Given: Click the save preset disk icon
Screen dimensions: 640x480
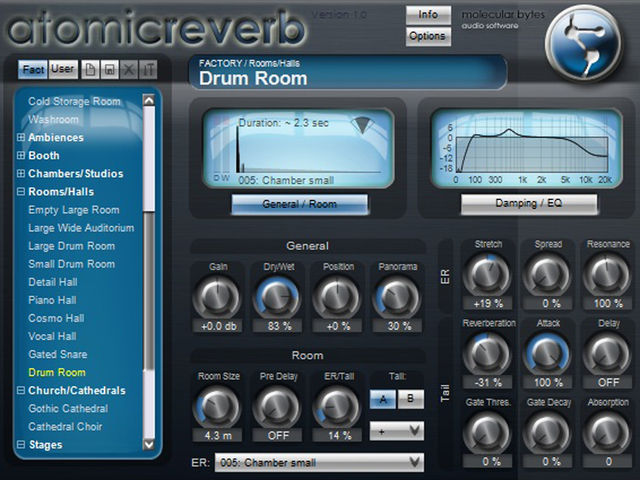Looking at the screenshot, I should coord(109,69).
